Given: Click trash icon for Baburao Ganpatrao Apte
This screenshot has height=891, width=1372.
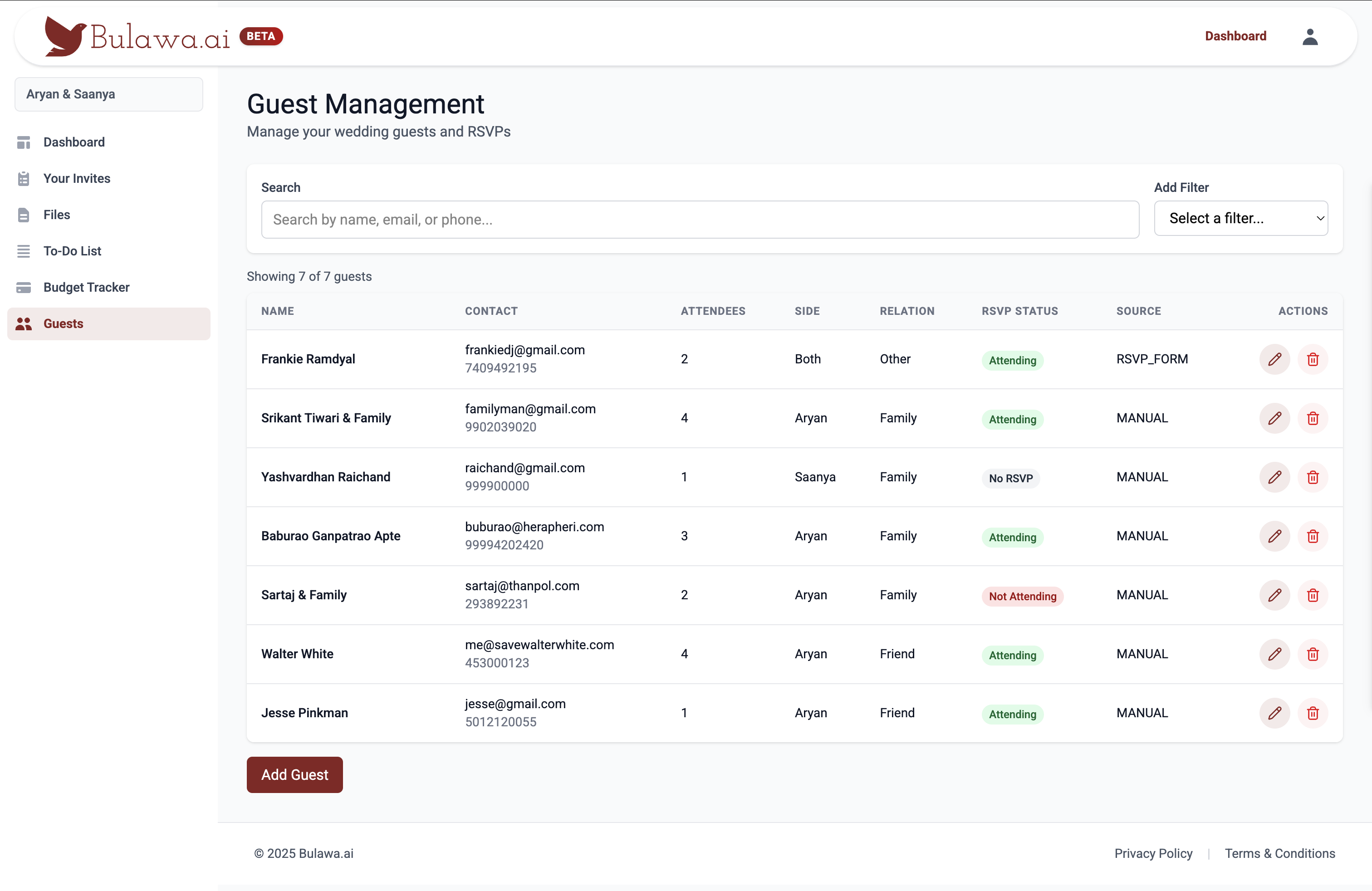Looking at the screenshot, I should point(1313,536).
